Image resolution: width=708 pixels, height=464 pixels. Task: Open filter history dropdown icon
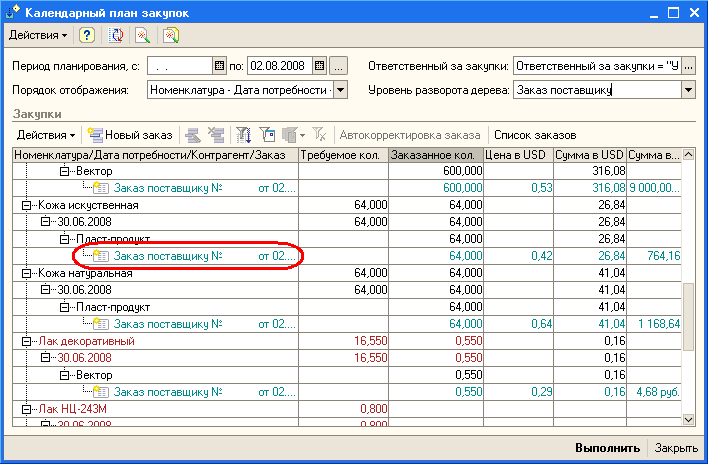coord(293,135)
